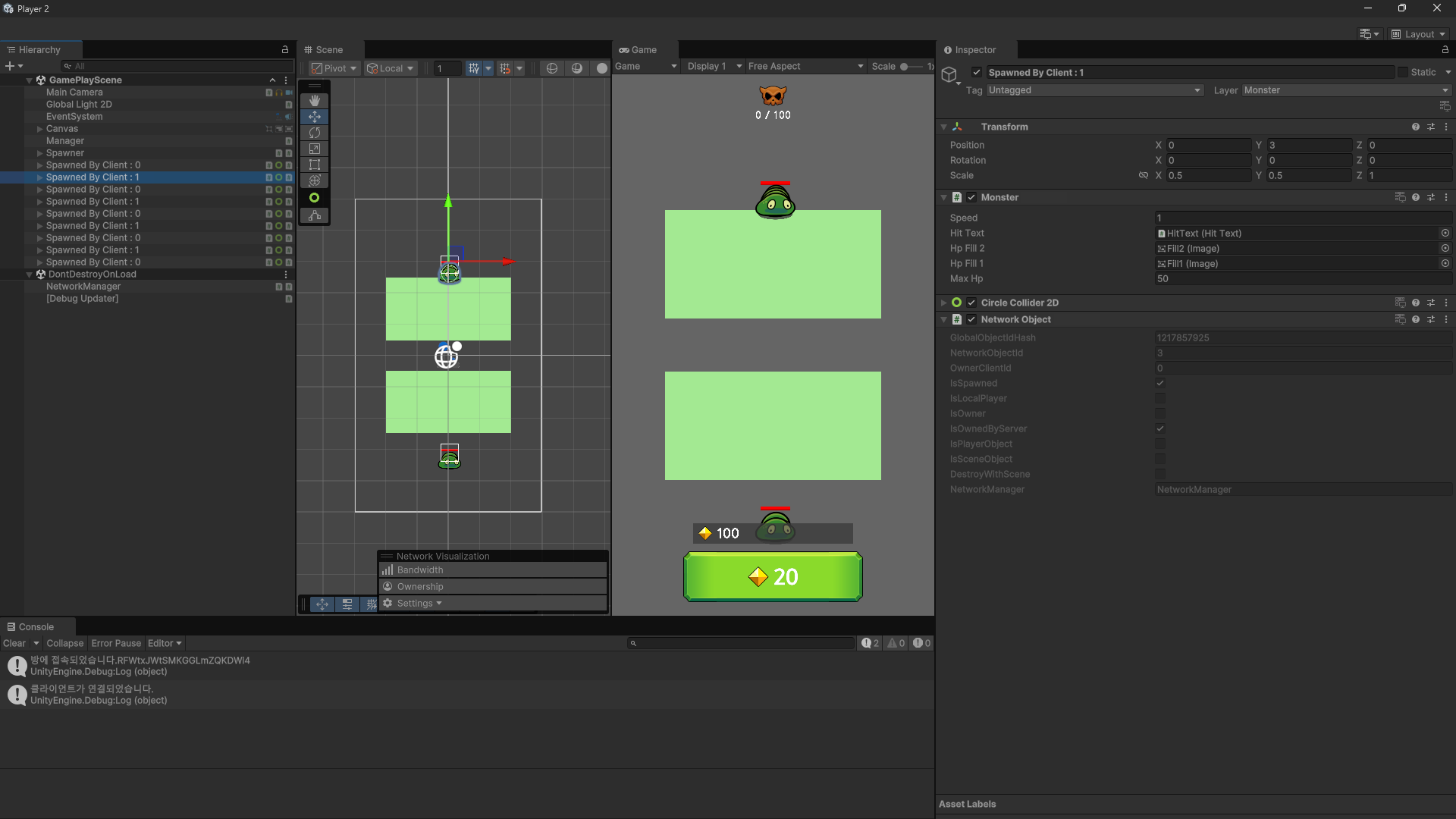Toggle grid snapping icon in Scene toolbar
Image resolution: width=1456 pixels, height=819 pixels.
coord(505,68)
